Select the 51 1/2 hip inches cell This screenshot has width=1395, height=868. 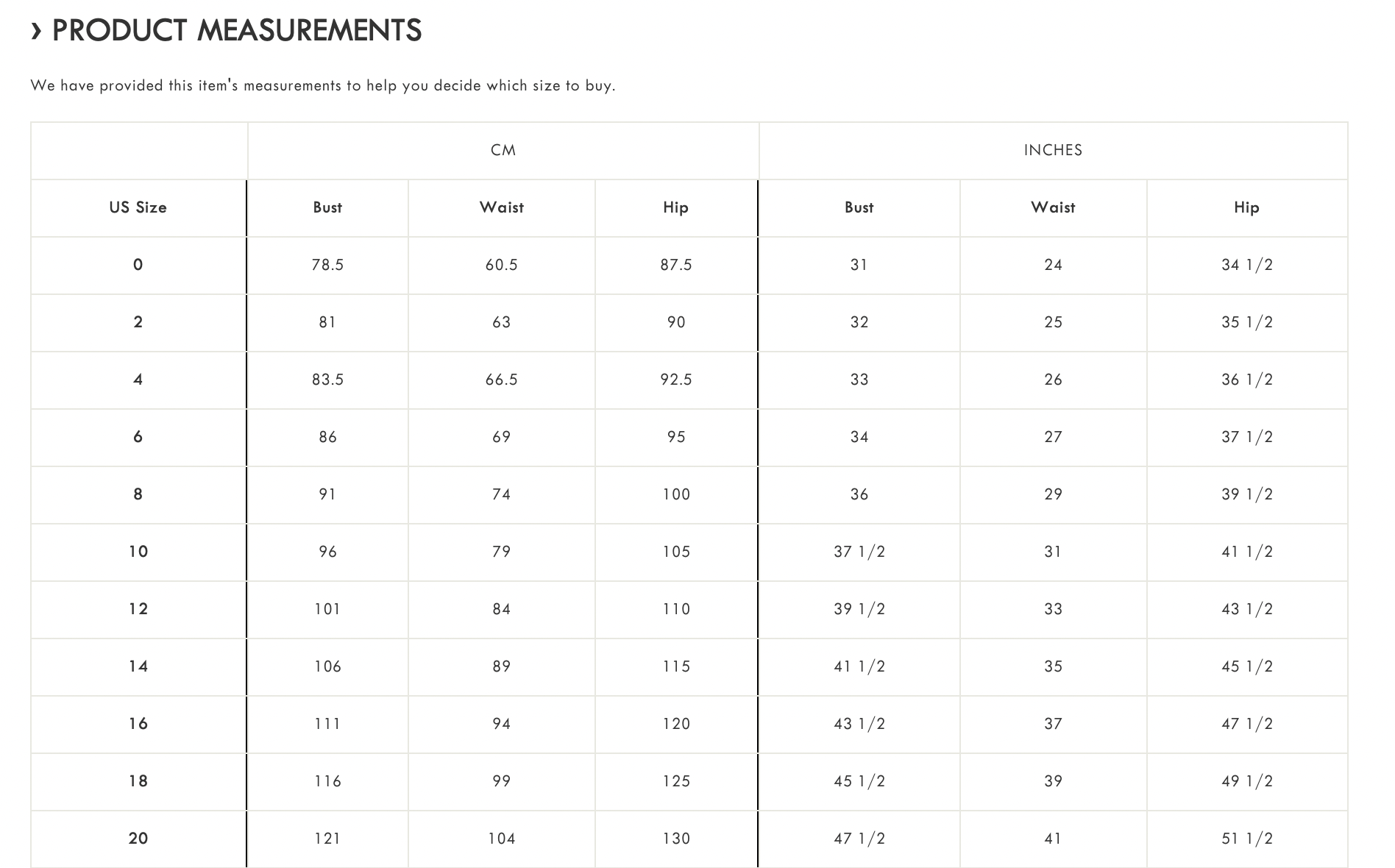pyautogui.click(x=1246, y=839)
